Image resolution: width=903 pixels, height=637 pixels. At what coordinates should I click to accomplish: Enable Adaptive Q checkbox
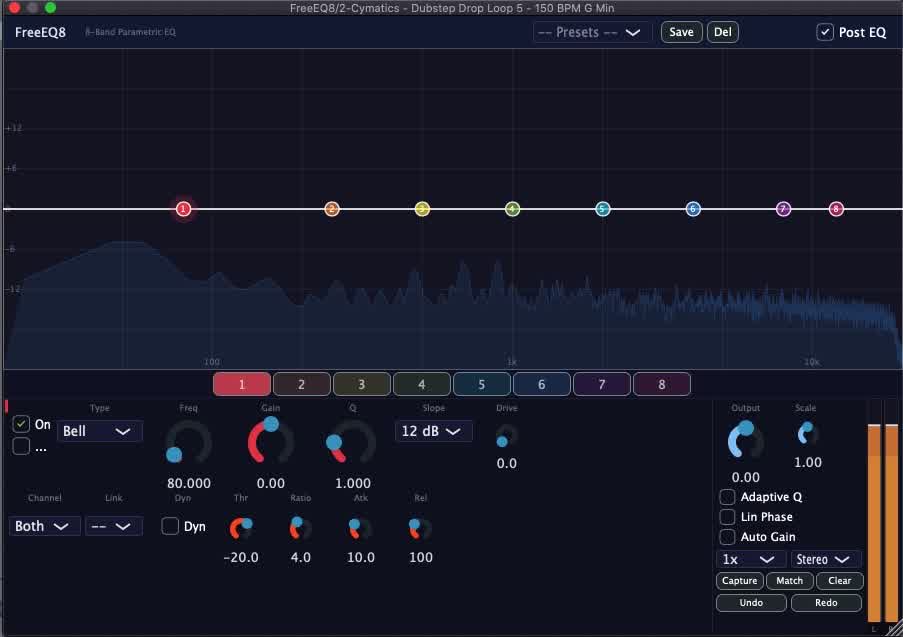click(x=727, y=497)
